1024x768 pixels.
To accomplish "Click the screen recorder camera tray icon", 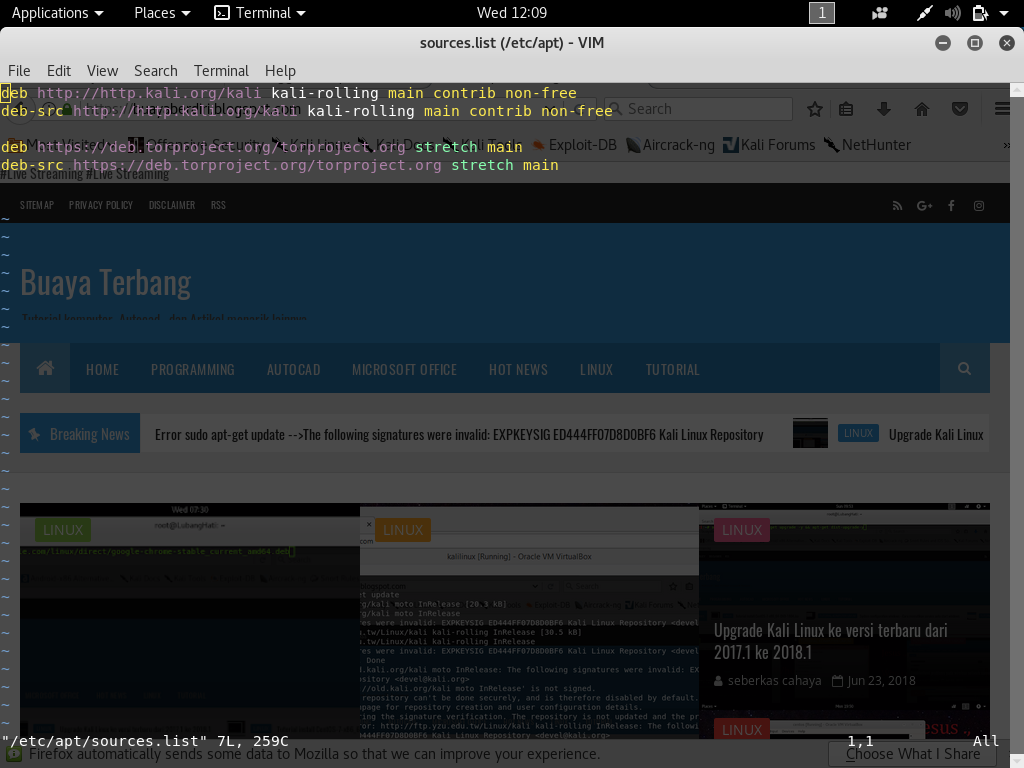I will 880,13.
